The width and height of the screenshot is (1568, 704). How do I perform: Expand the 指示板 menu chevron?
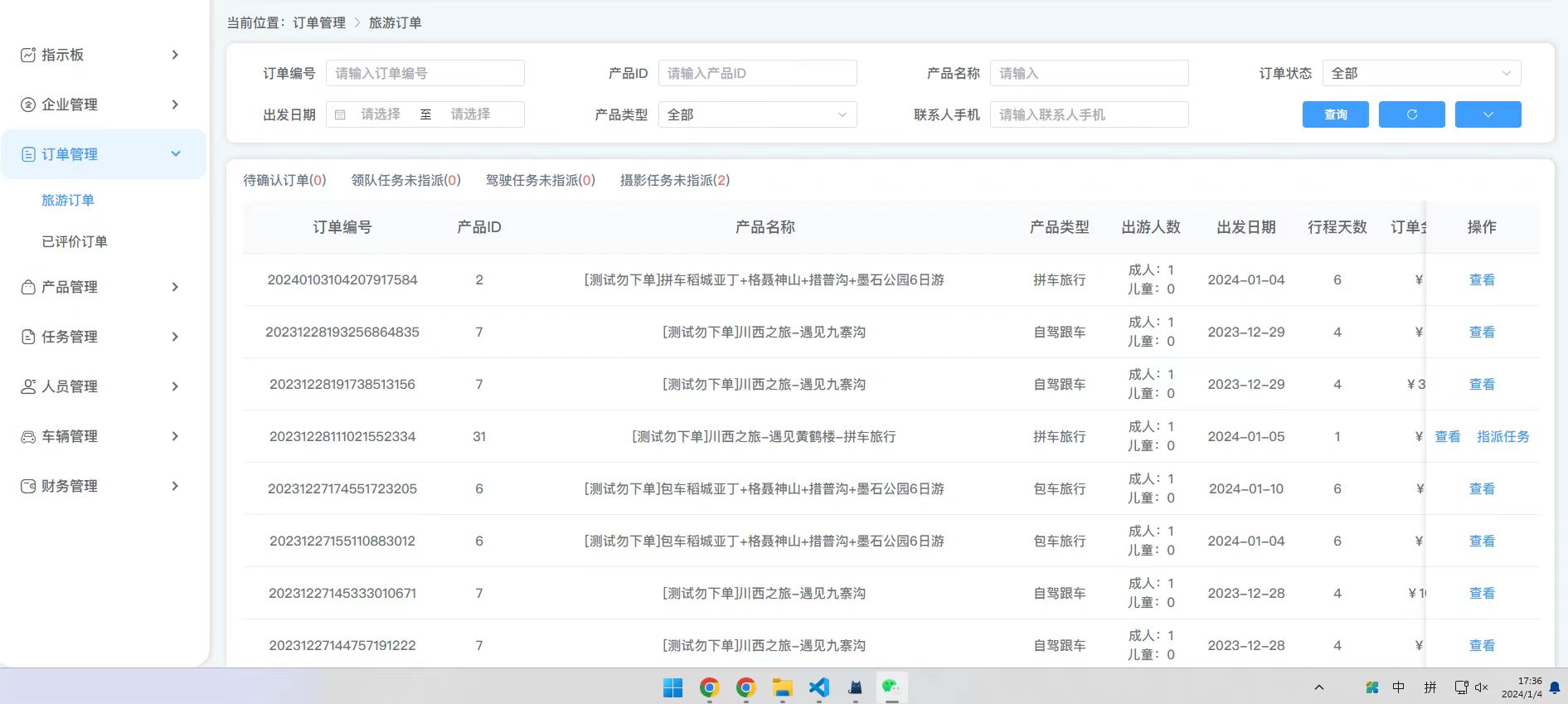click(175, 55)
